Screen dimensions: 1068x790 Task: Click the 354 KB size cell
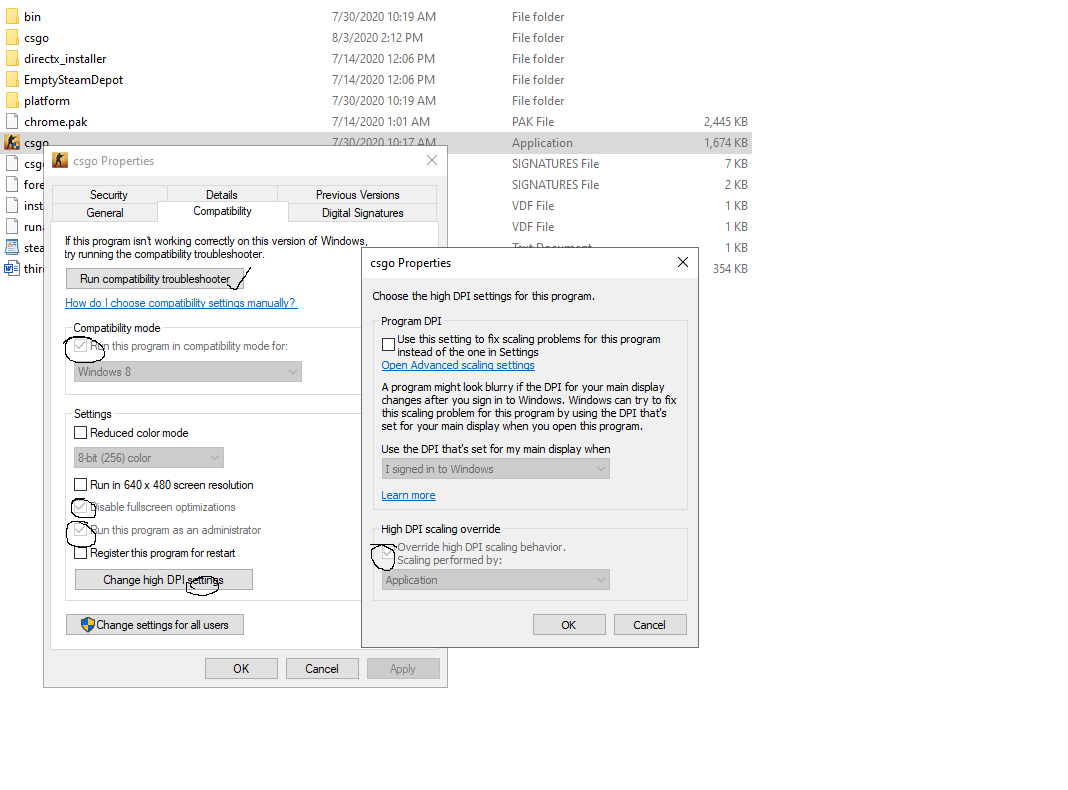tap(730, 268)
